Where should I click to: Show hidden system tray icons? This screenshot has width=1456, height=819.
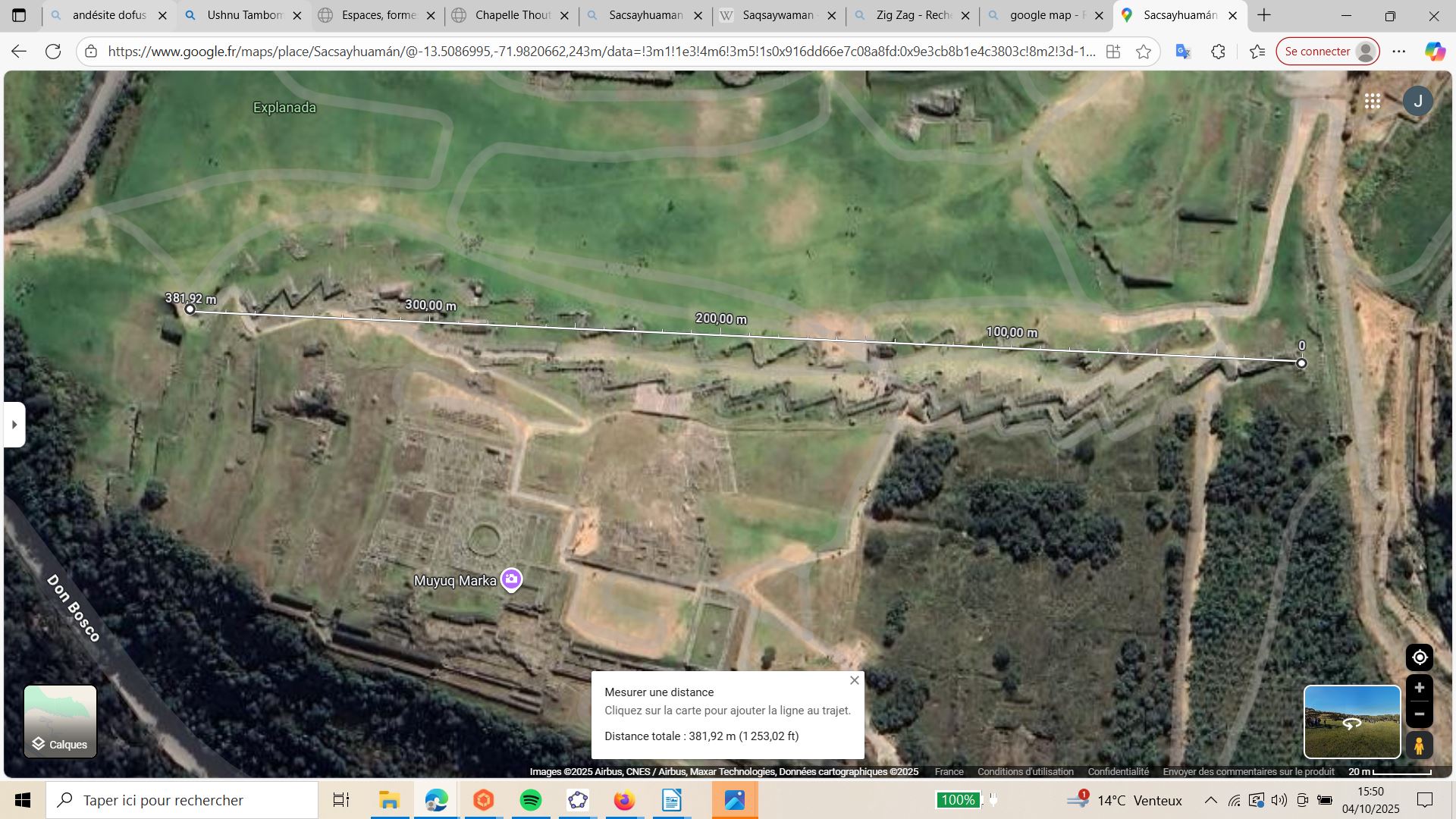1210,800
